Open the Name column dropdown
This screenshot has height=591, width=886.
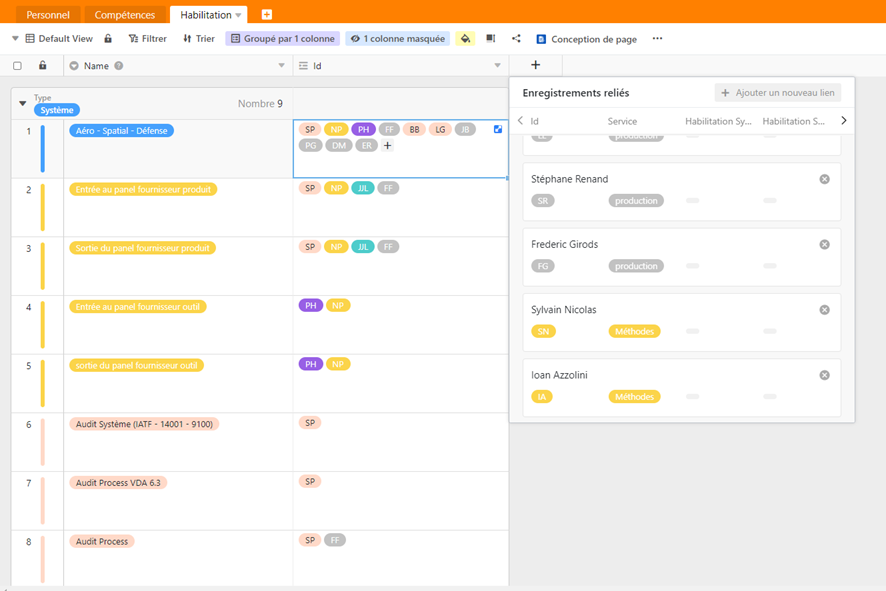point(282,65)
